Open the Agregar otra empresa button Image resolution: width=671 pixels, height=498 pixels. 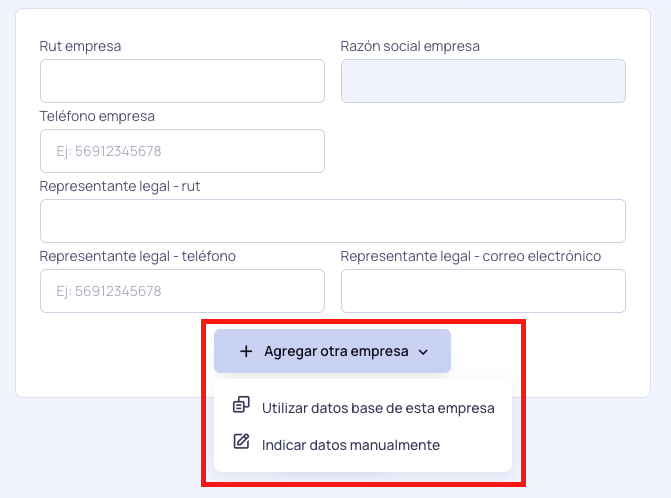332,351
